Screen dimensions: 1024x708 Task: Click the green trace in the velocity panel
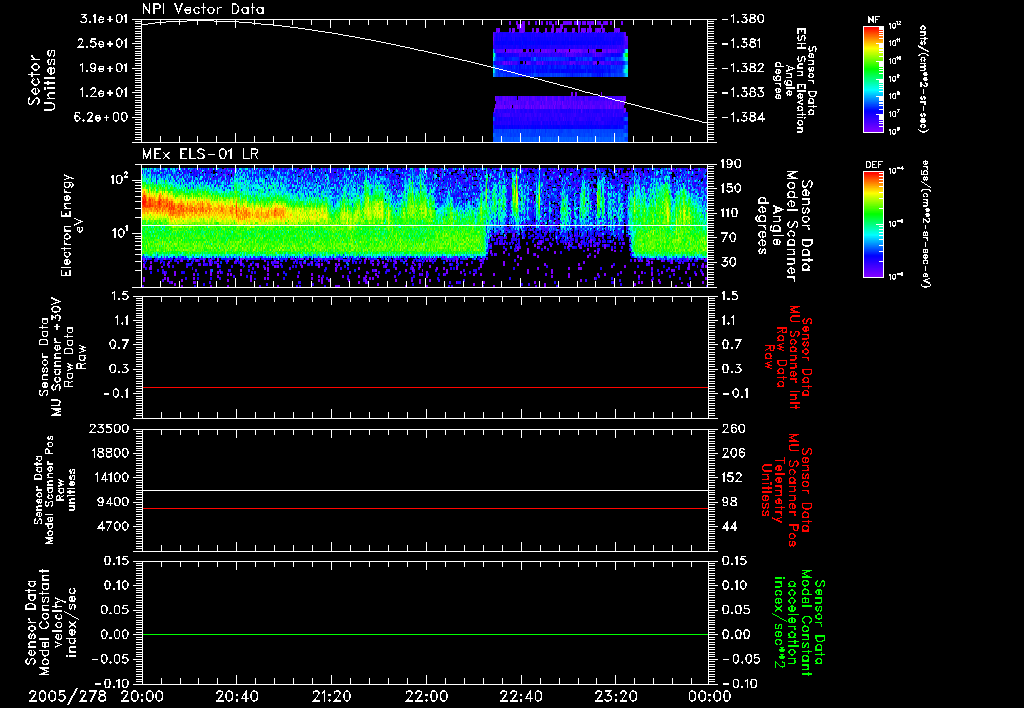424,634
